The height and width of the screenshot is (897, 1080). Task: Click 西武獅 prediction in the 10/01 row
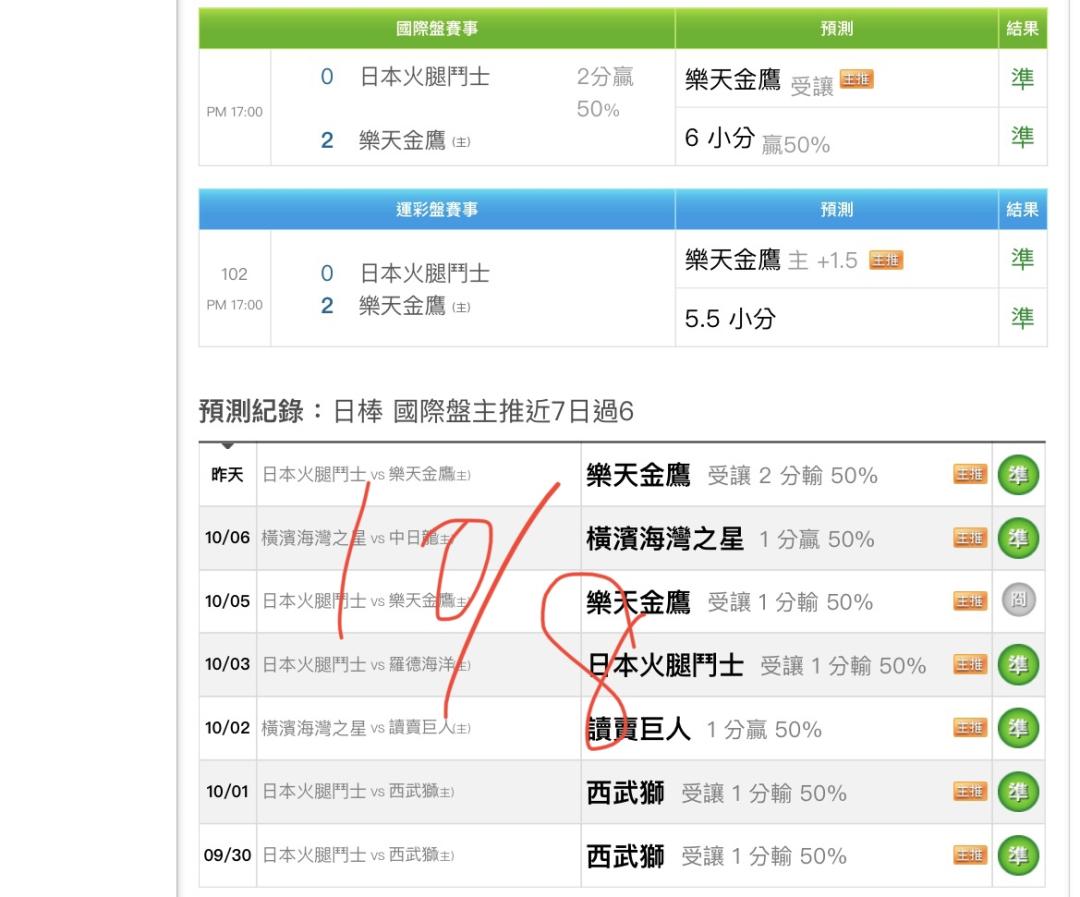click(716, 793)
